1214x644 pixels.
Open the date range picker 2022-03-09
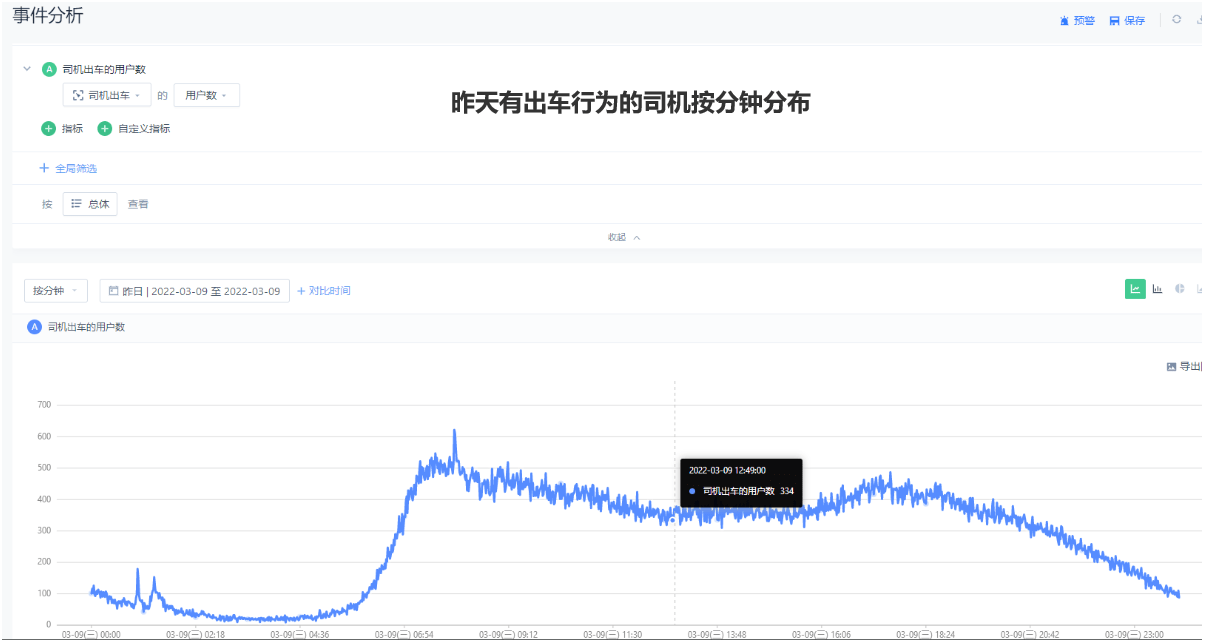point(195,291)
